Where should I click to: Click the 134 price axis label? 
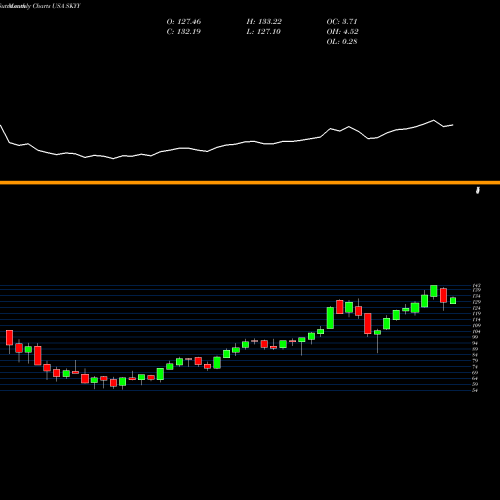[476, 296]
